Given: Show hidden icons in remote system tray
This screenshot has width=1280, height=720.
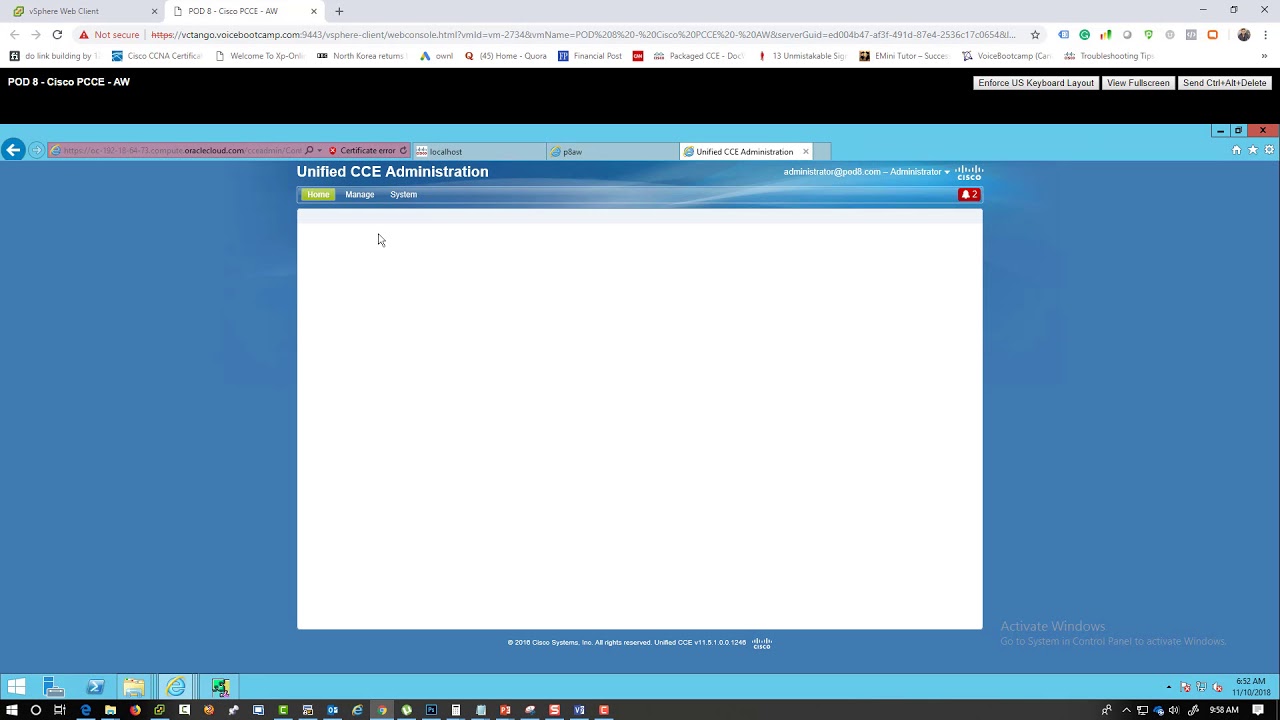Looking at the screenshot, I should [1169, 687].
